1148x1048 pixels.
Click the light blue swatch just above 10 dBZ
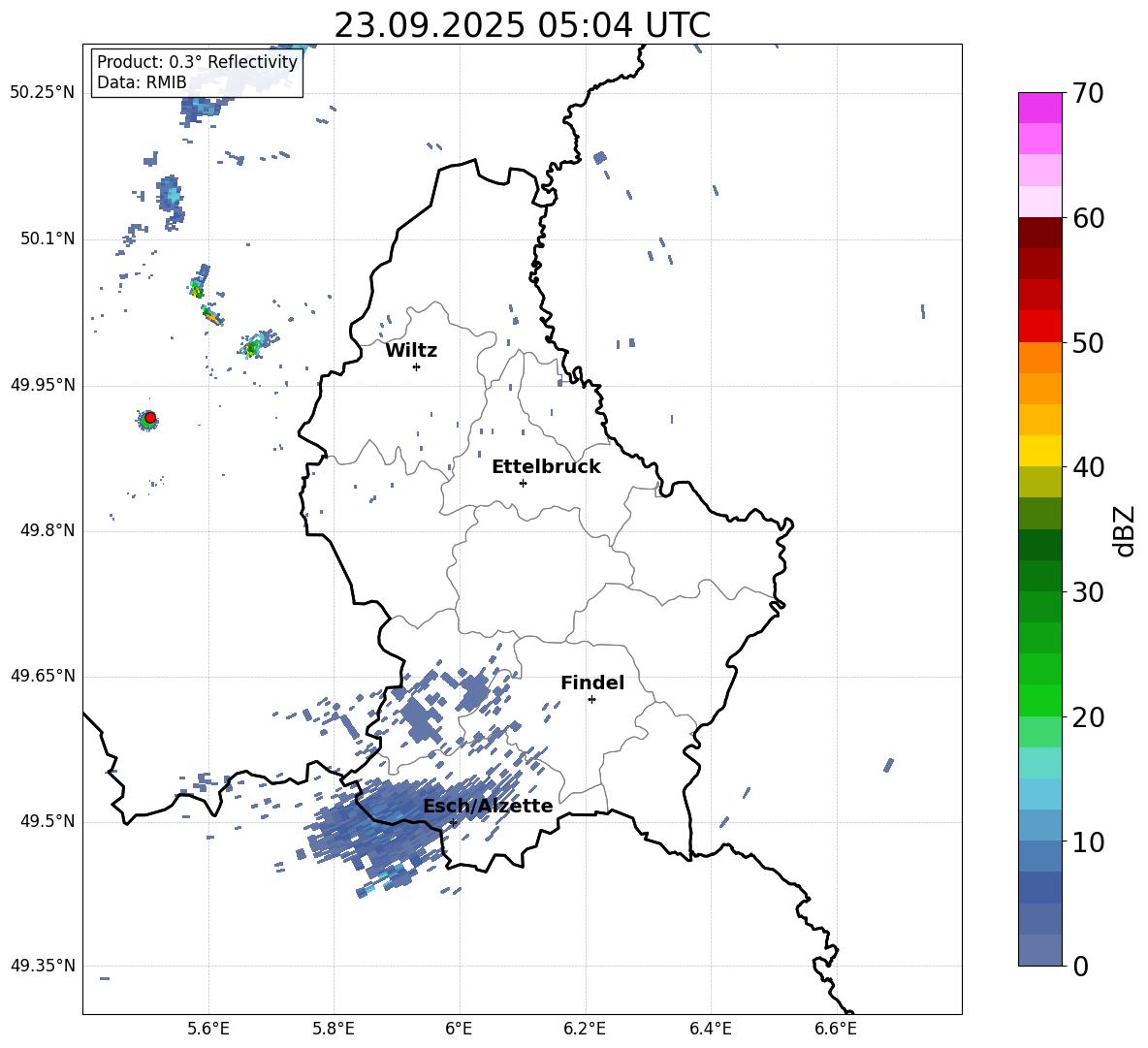(x=1040, y=825)
